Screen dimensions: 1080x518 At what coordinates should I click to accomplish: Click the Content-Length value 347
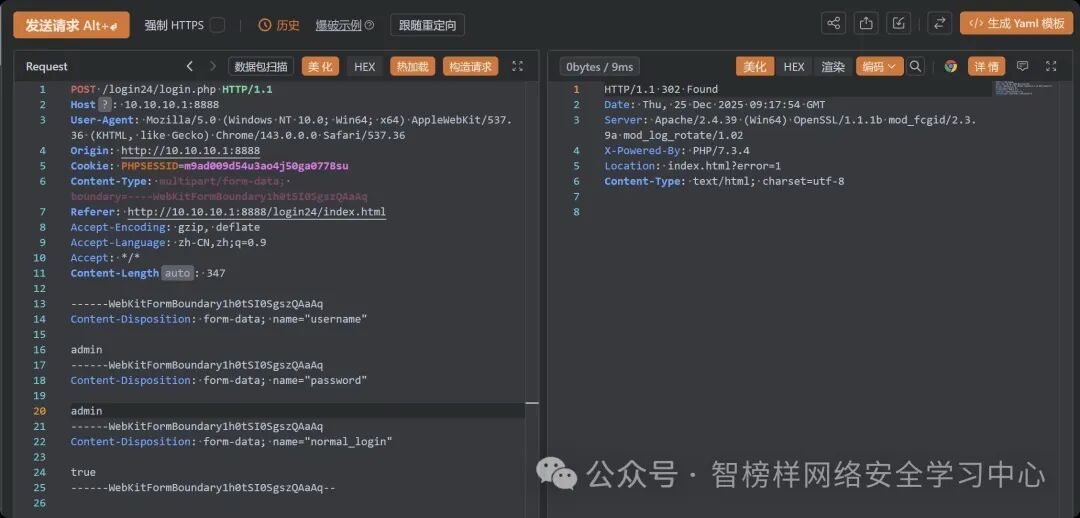pos(216,273)
